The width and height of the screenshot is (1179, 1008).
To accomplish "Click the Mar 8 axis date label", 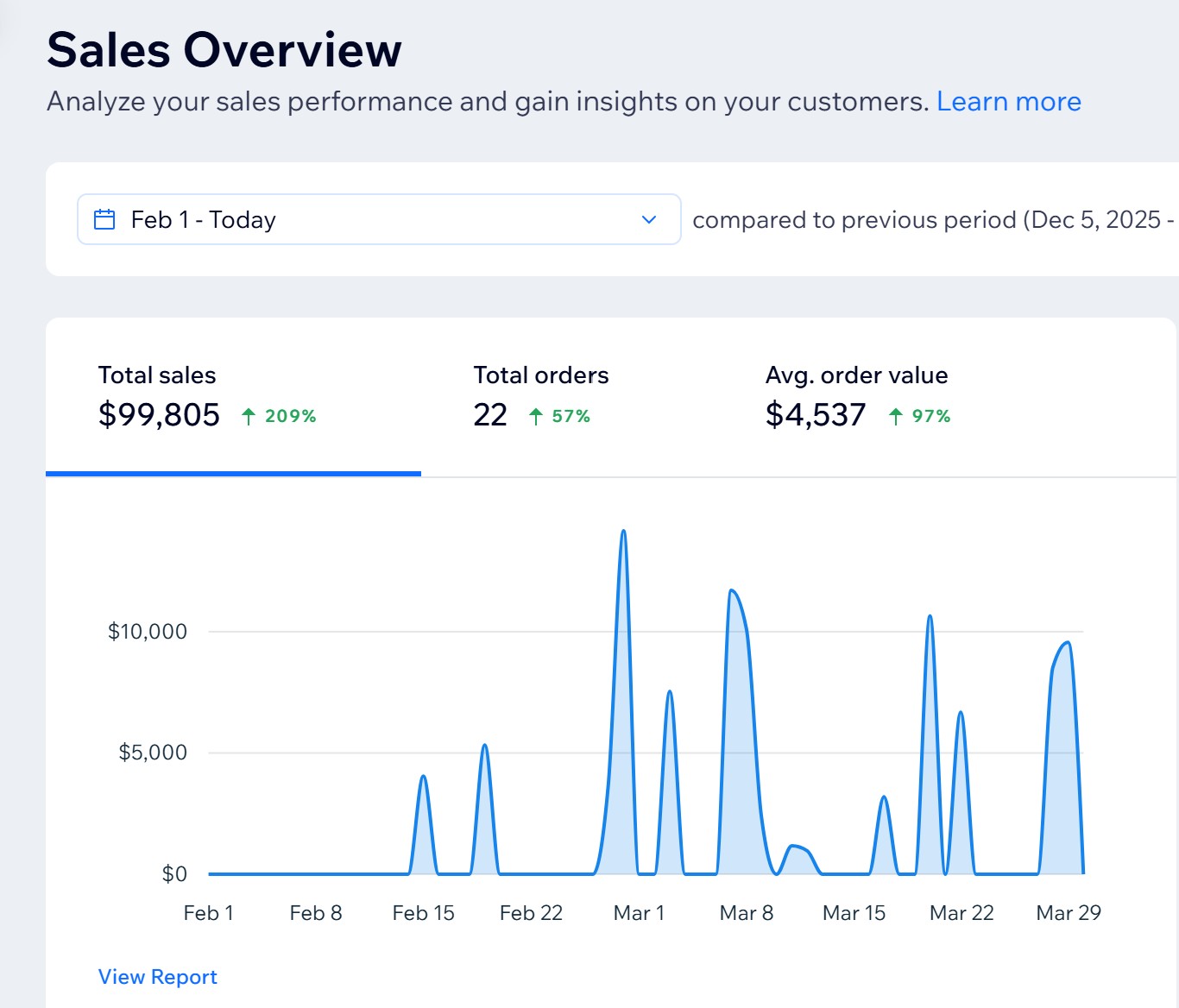I will coord(747,913).
